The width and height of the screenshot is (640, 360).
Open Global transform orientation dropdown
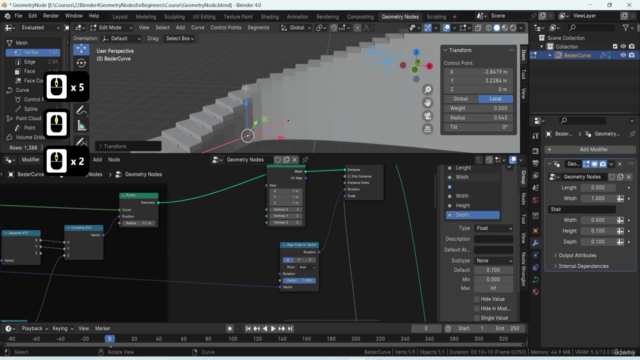296,28
